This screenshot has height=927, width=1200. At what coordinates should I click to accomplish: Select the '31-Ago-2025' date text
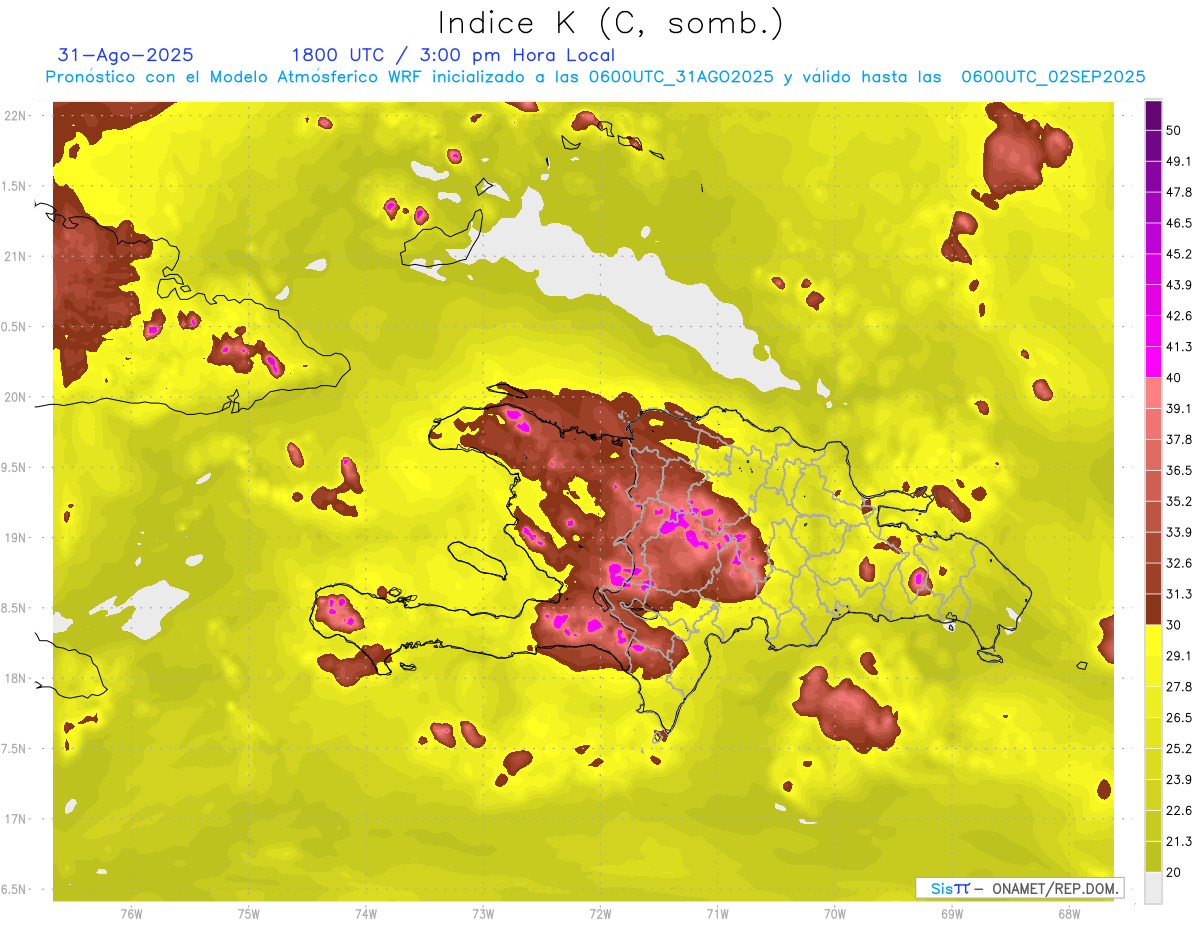[126, 55]
